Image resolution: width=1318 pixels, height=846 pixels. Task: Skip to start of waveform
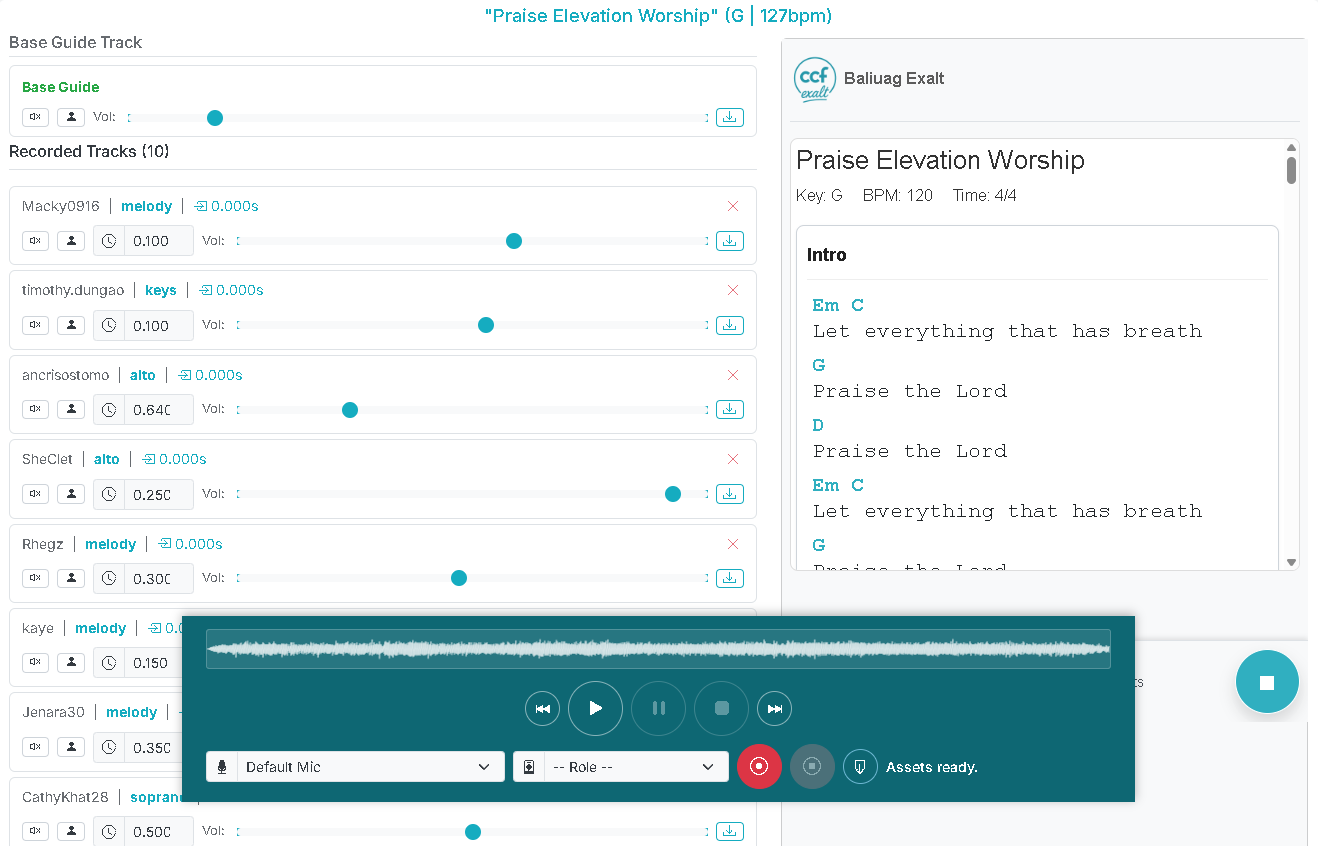(x=542, y=709)
